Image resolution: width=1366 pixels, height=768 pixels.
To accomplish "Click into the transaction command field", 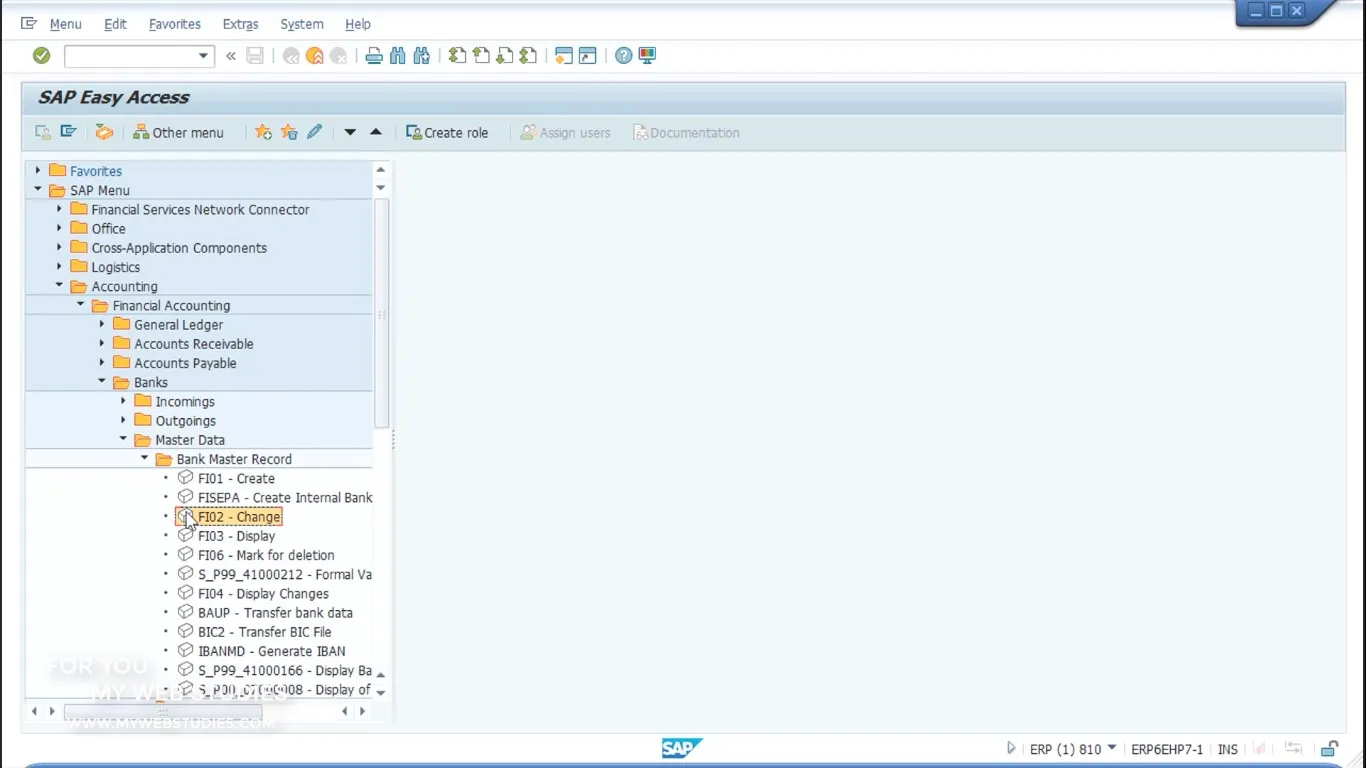I will pyautogui.click(x=129, y=56).
